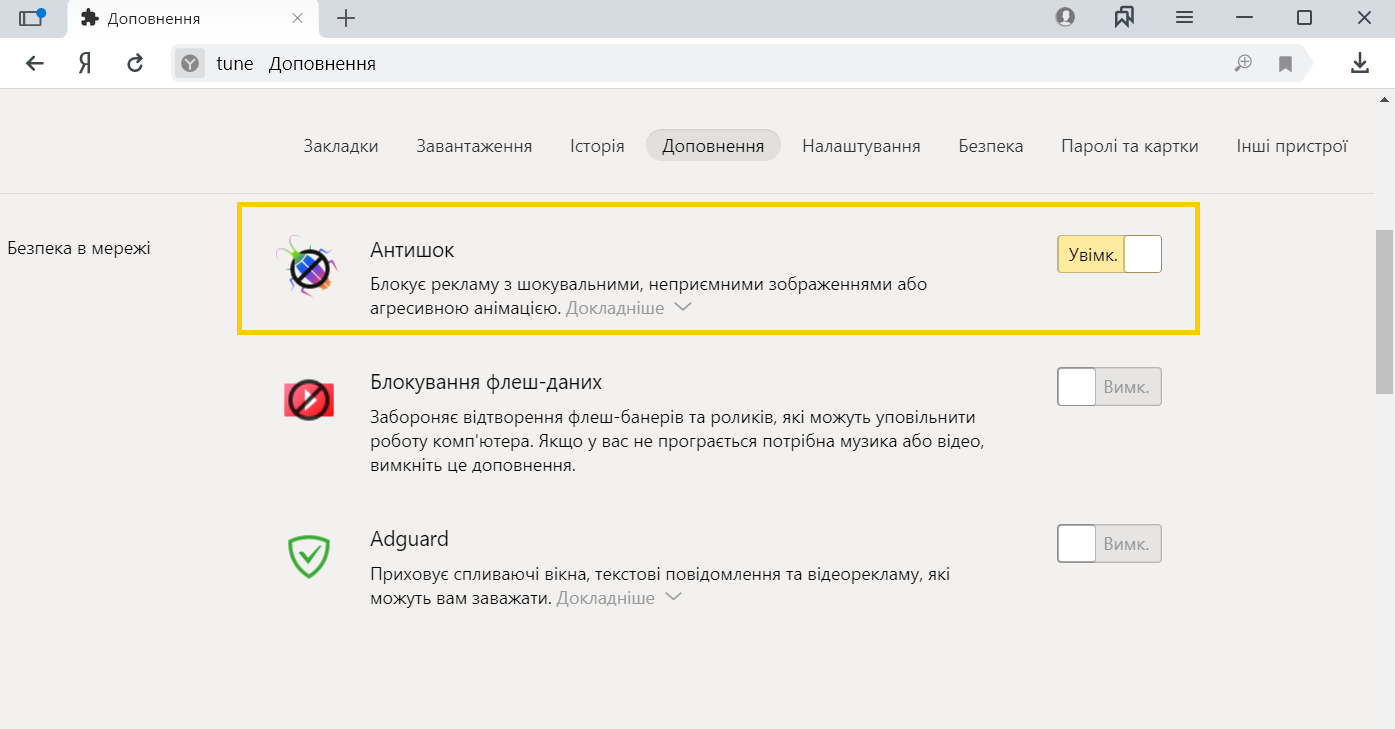1395x729 pixels.
Task: Turn off the Антишок toggle
Action: [x=1109, y=254]
